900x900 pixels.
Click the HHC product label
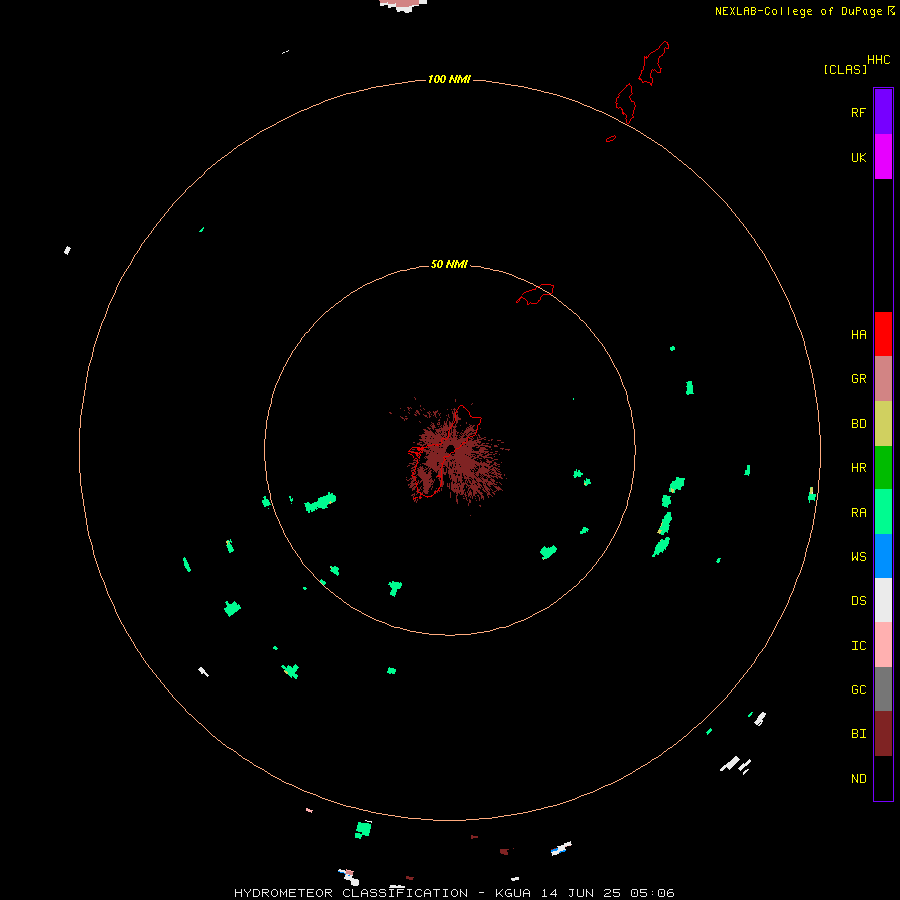878,59
